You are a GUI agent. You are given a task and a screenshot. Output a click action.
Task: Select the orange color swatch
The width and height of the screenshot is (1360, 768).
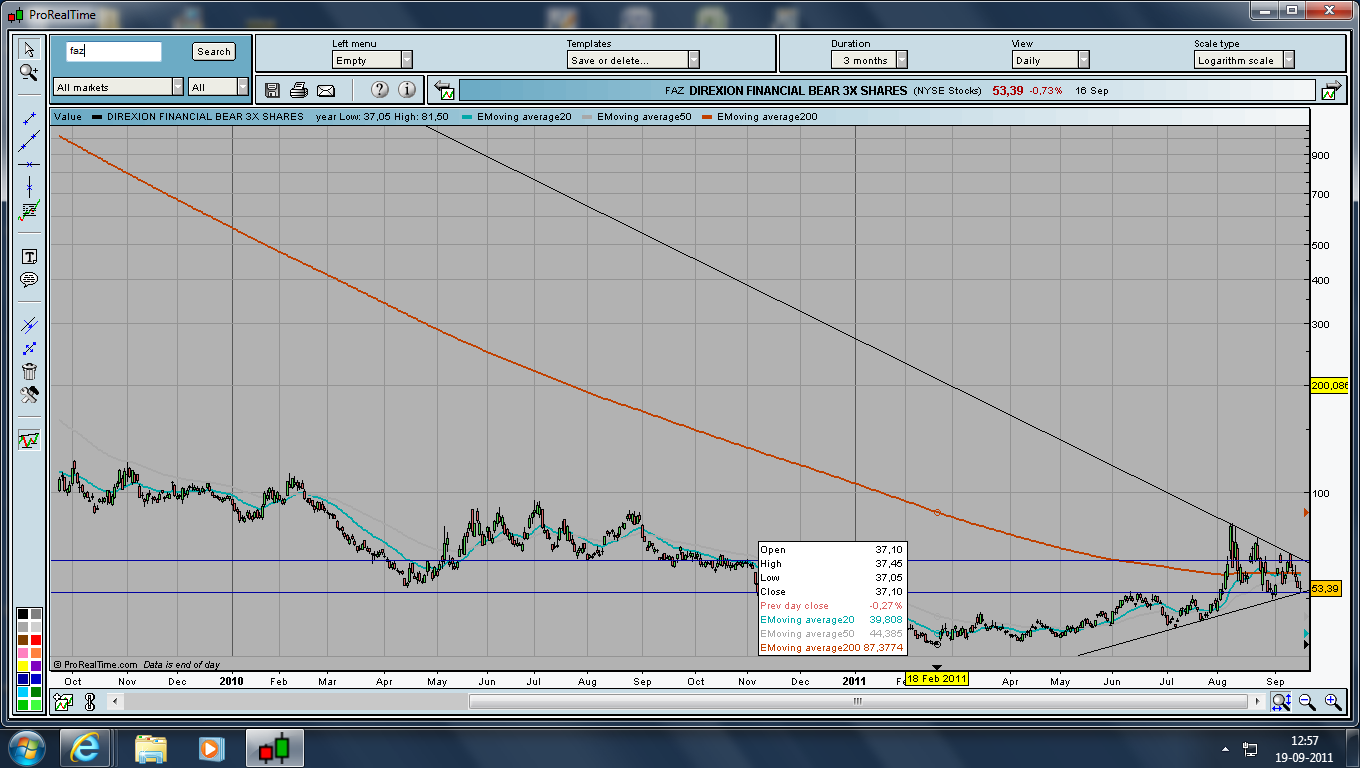tap(35, 653)
